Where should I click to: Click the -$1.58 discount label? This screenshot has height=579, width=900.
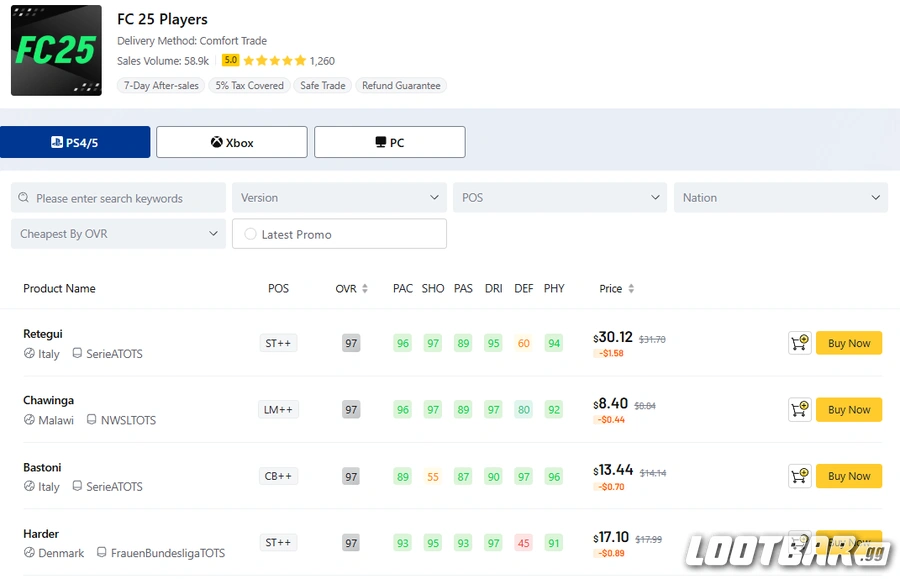(x=611, y=353)
